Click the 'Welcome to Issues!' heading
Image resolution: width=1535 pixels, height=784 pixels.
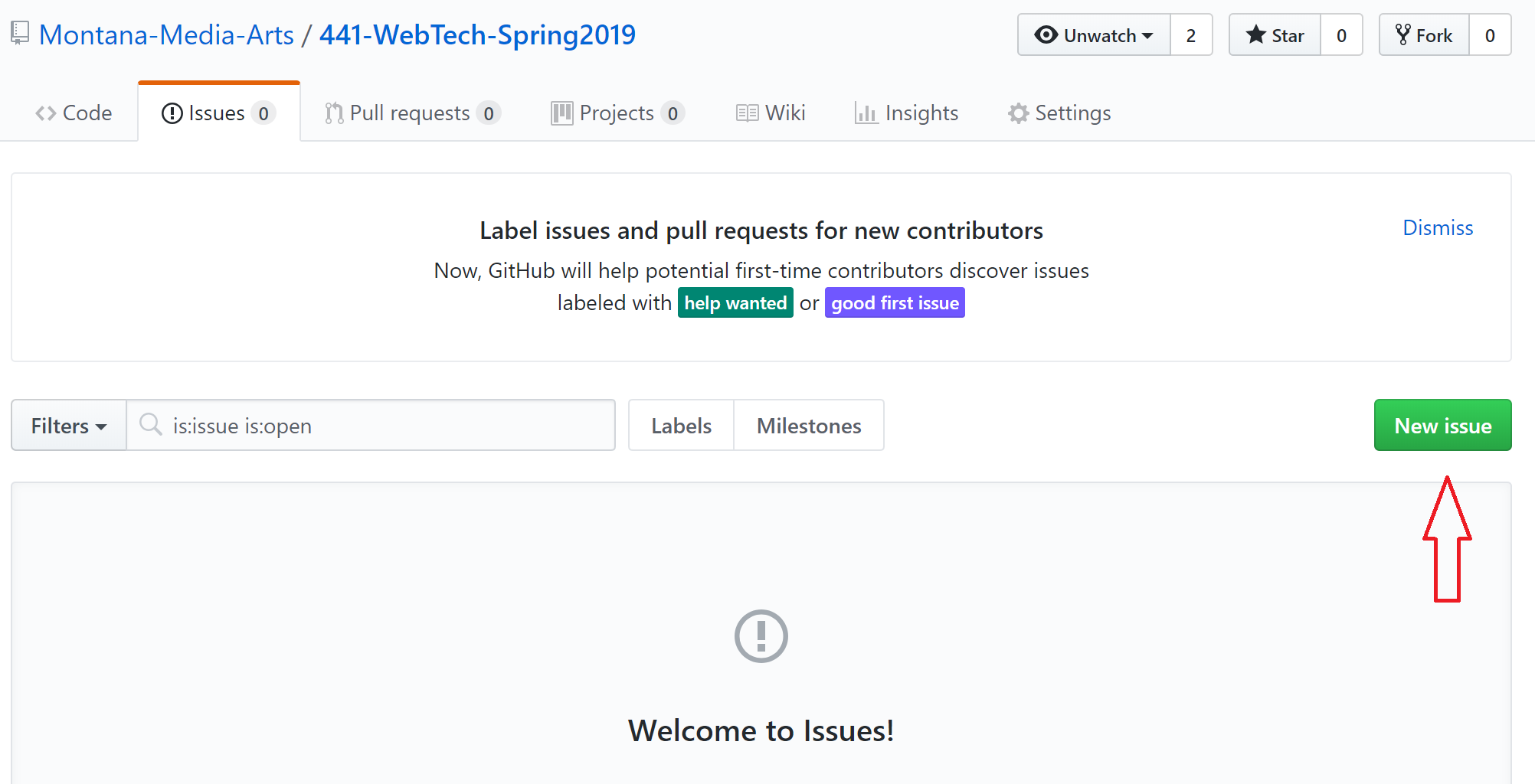pos(761,730)
